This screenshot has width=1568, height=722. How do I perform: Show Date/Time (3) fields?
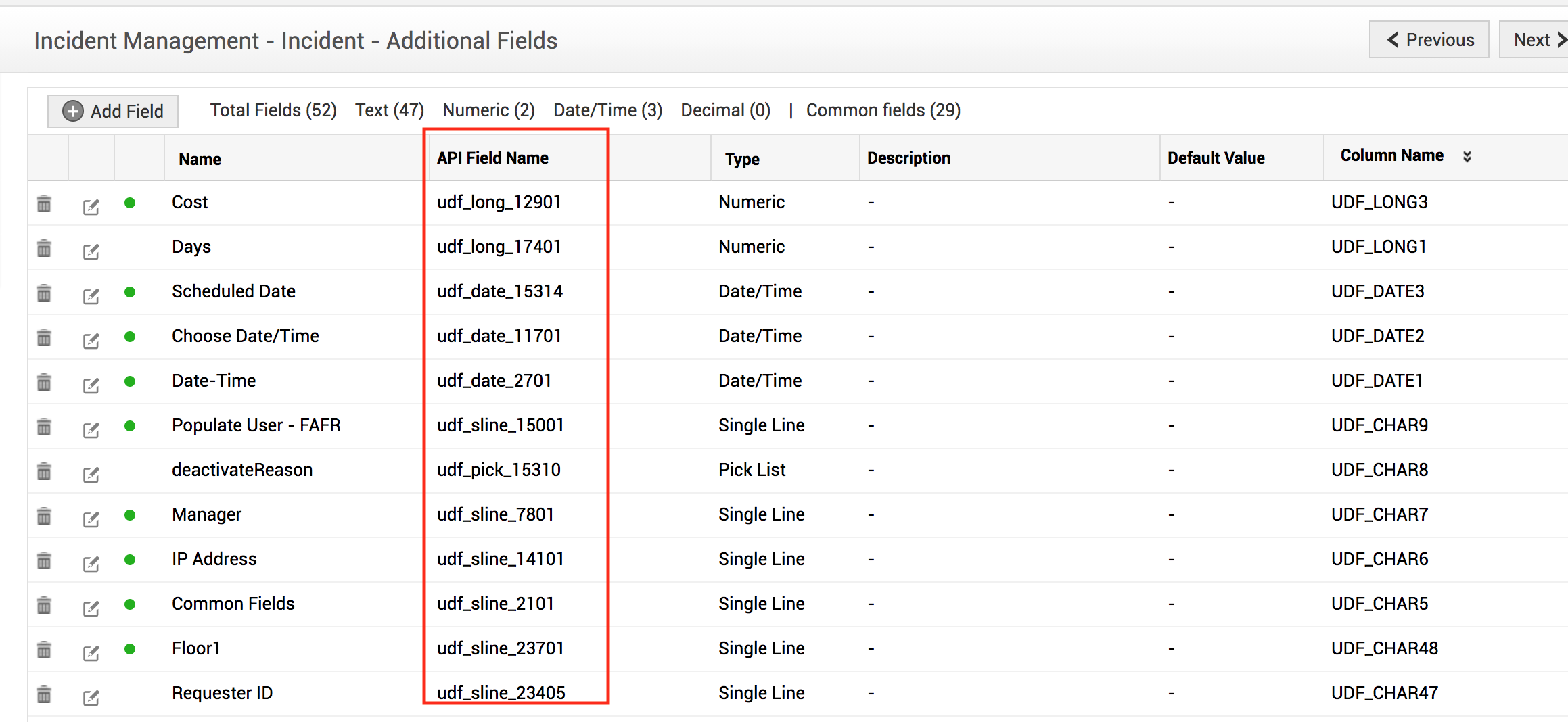607,110
